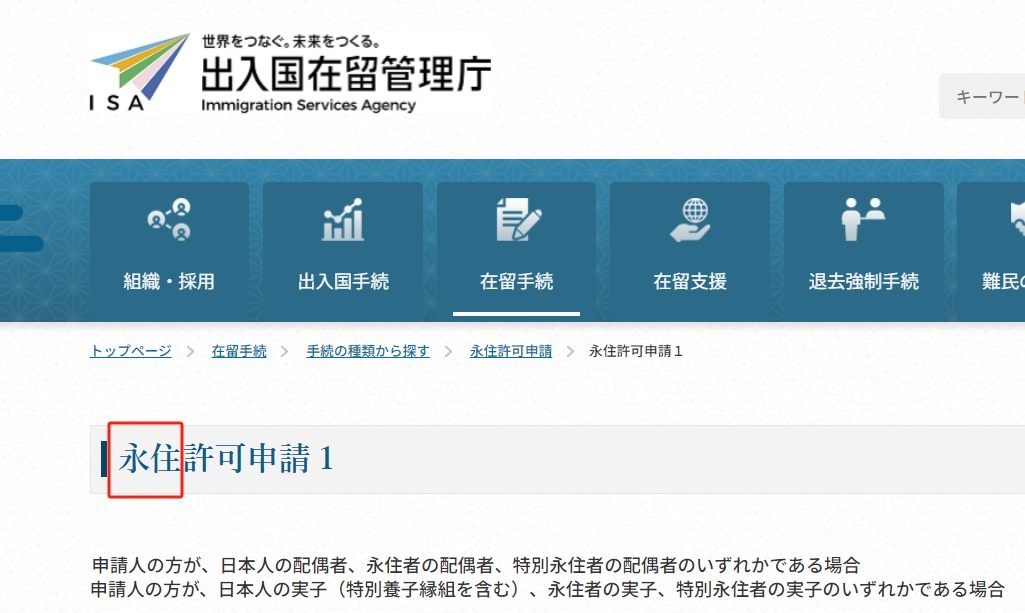This screenshot has height=613, width=1025.
Task: Click the ISA paper-plane logo
Action: pos(140,72)
